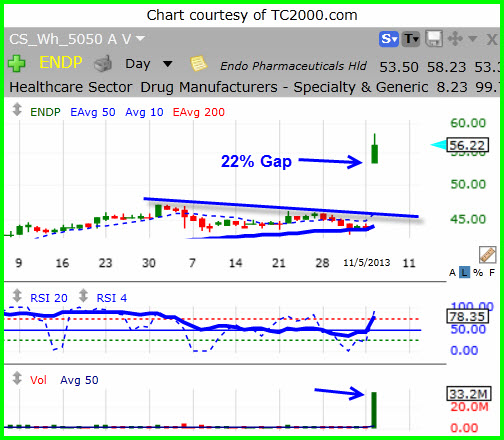Click the green plus add symbol icon
Image resolution: width=504 pixels, height=440 pixels.
click(16, 63)
